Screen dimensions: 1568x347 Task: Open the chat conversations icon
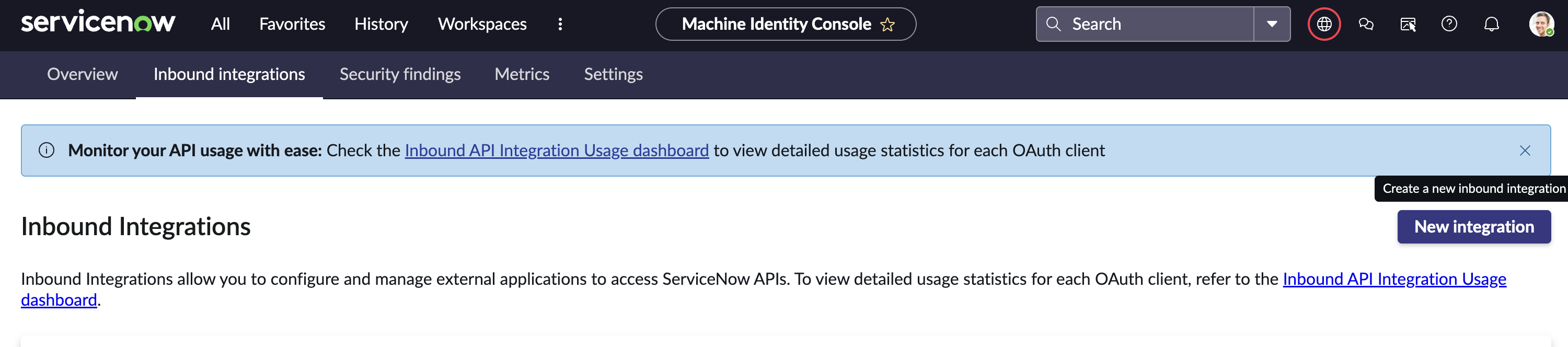click(1366, 25)
